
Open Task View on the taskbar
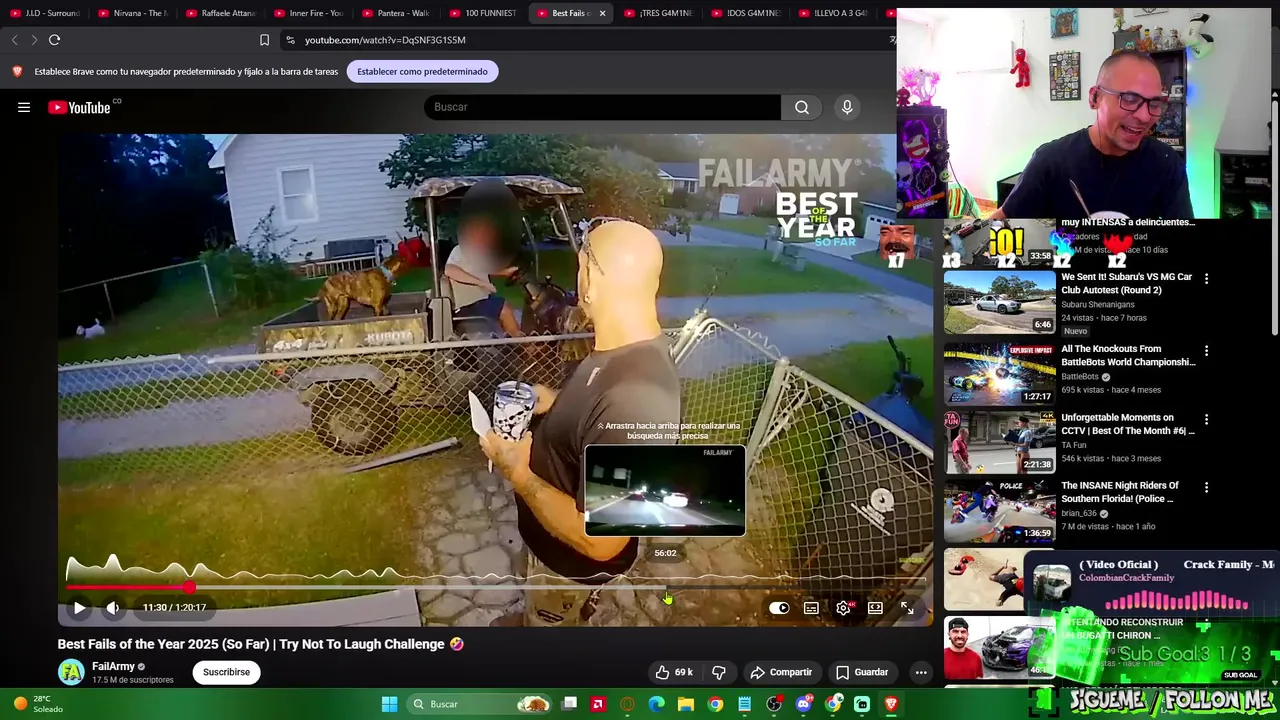(569, 704)
